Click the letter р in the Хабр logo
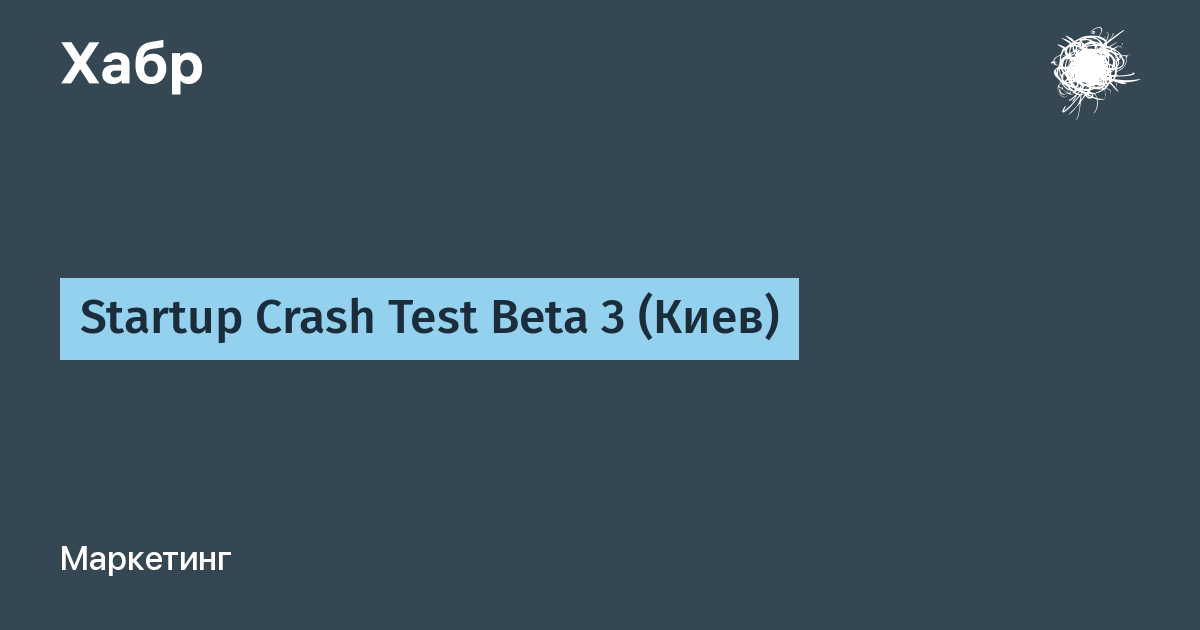 click(x=187, y=71)
